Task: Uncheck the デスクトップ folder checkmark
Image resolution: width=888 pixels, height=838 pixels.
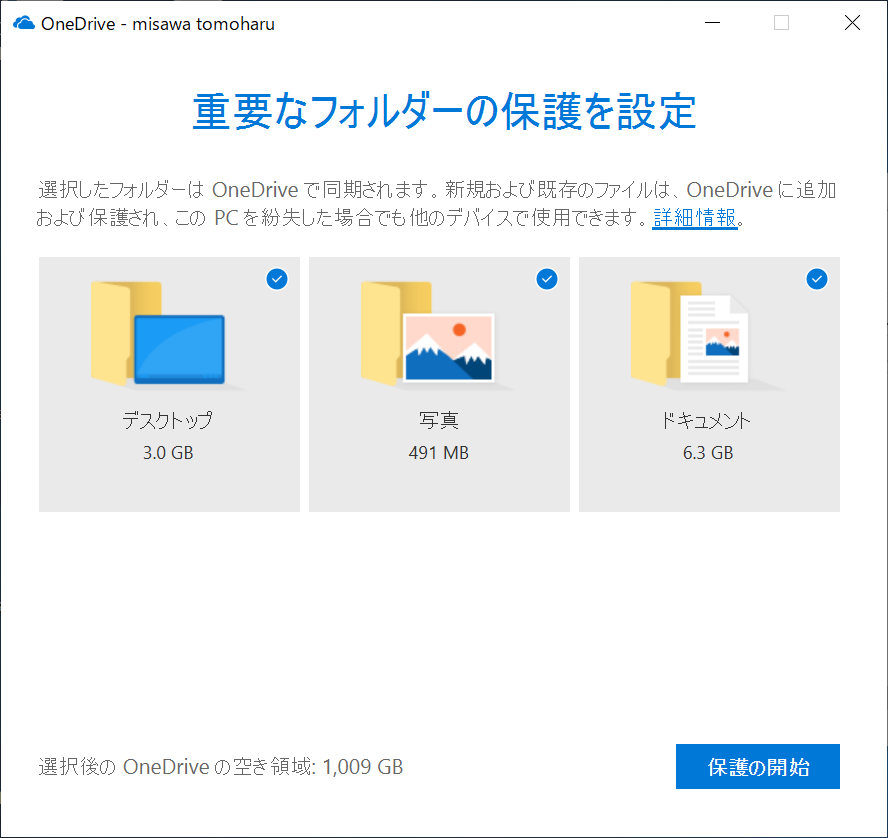Action: coord(277,279)
